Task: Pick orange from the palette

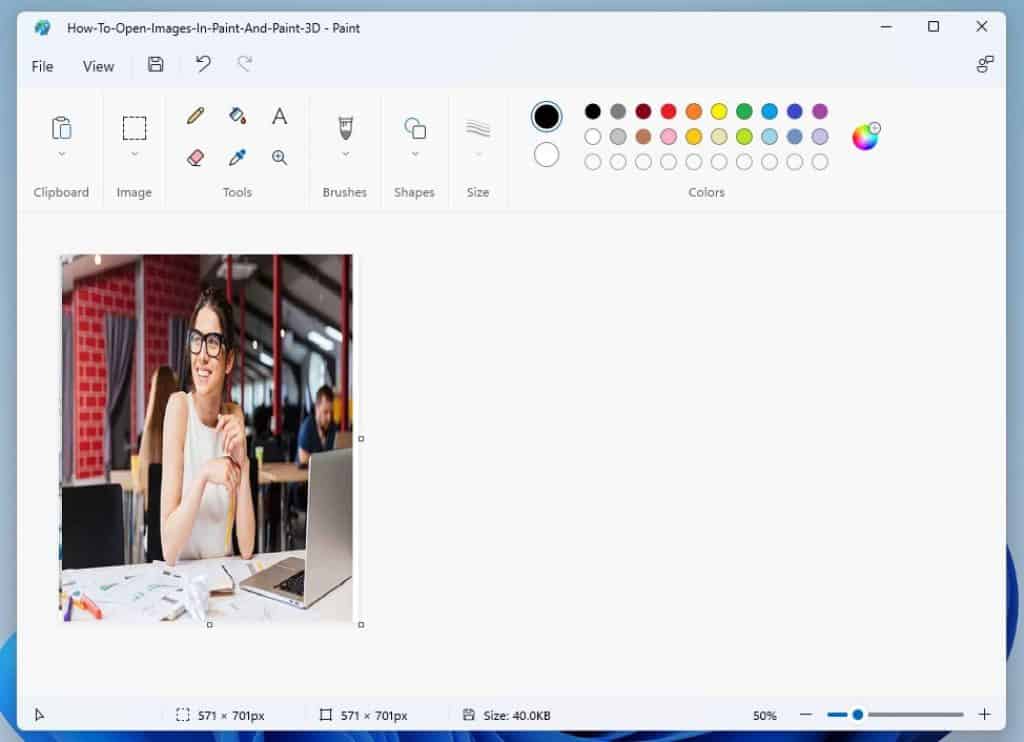Action: pos(694,111)
